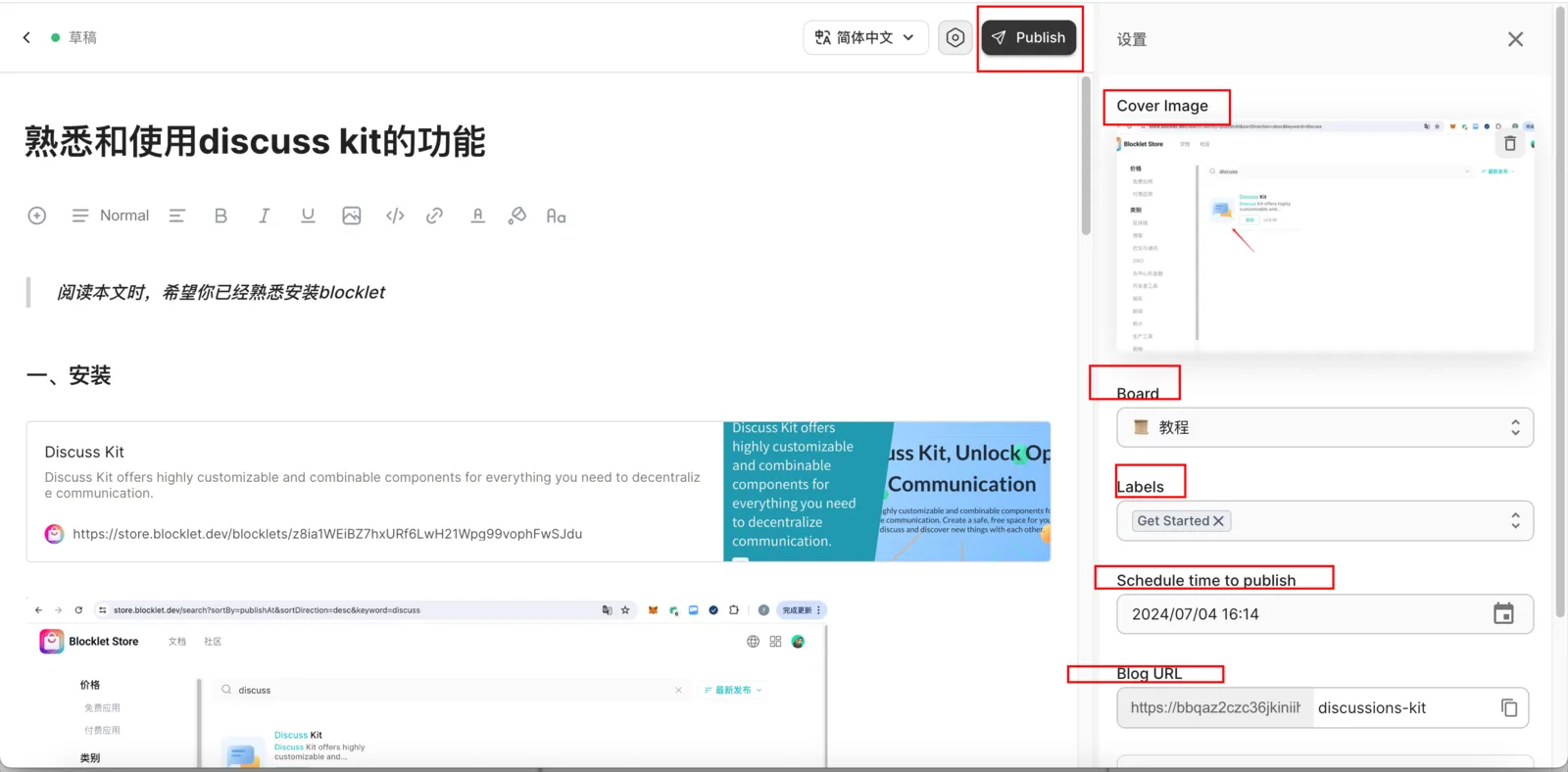Click the schedule time field 2024/07/04 16:14

coord(1325,614)
